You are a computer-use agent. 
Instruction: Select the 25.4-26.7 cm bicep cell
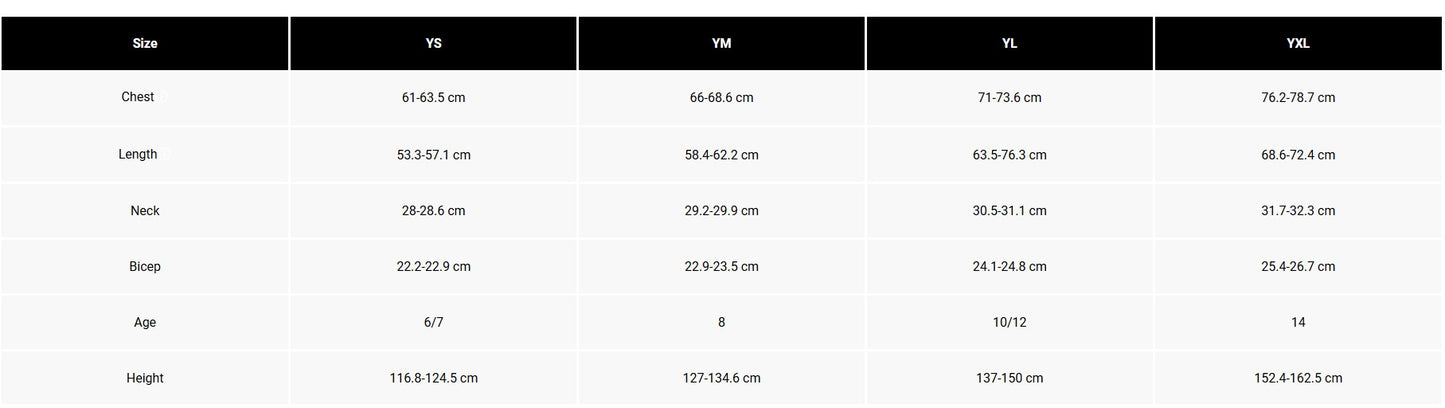click(1298, 267)
